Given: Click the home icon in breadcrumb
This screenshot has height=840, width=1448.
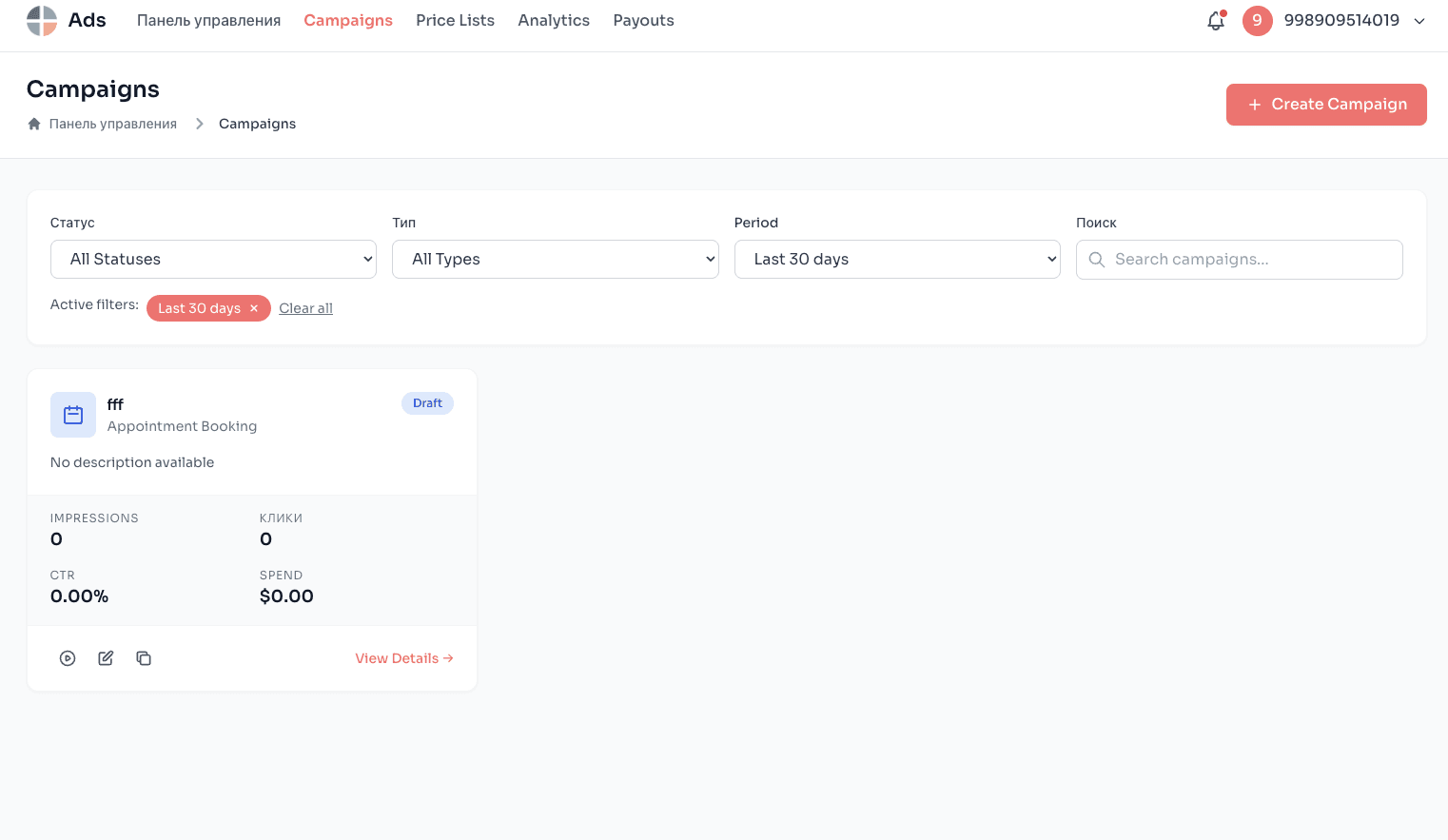Looking at the screenshot, I should [x=34, y=124].
